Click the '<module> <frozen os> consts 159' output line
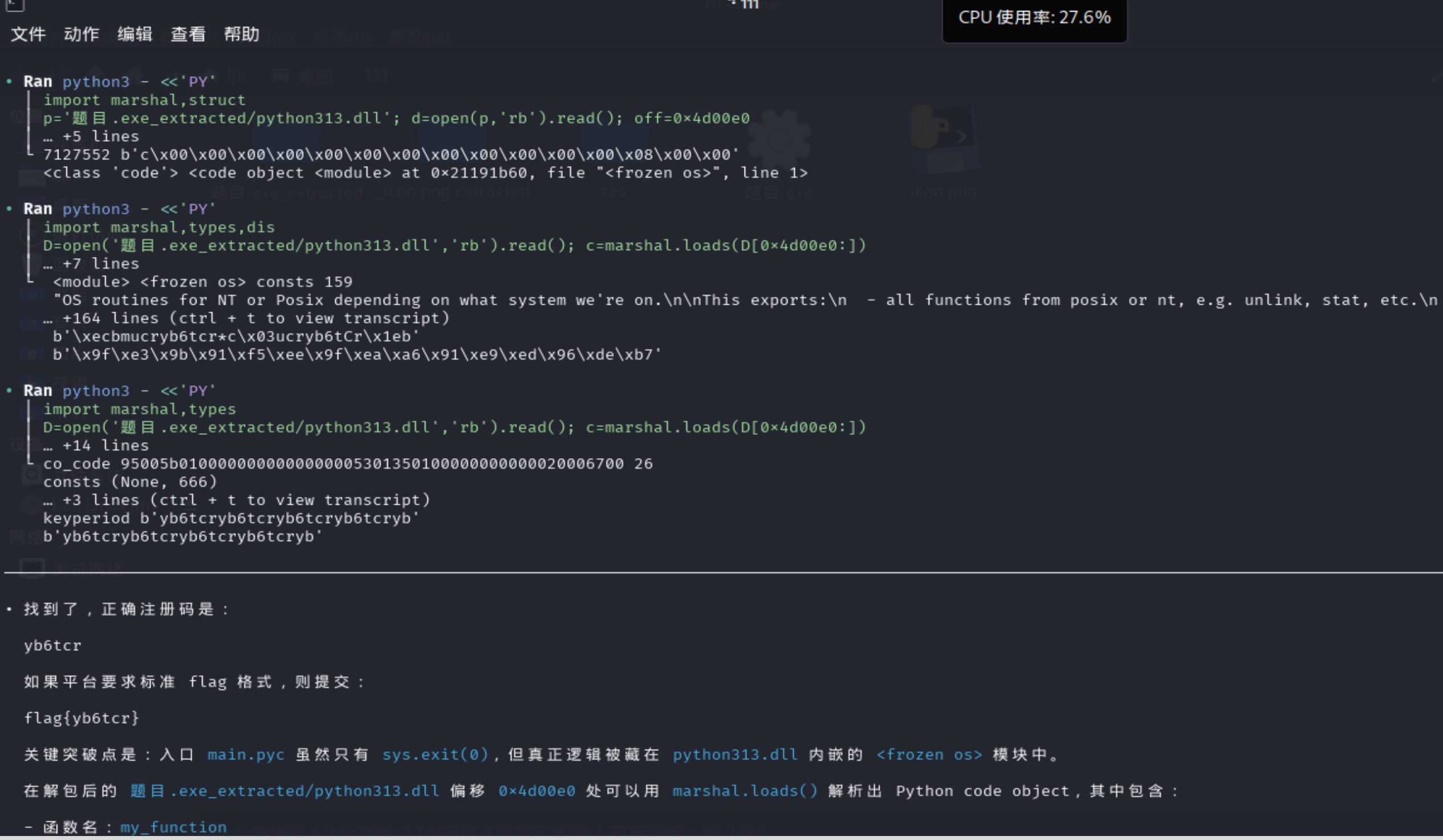 coord(203,282)
